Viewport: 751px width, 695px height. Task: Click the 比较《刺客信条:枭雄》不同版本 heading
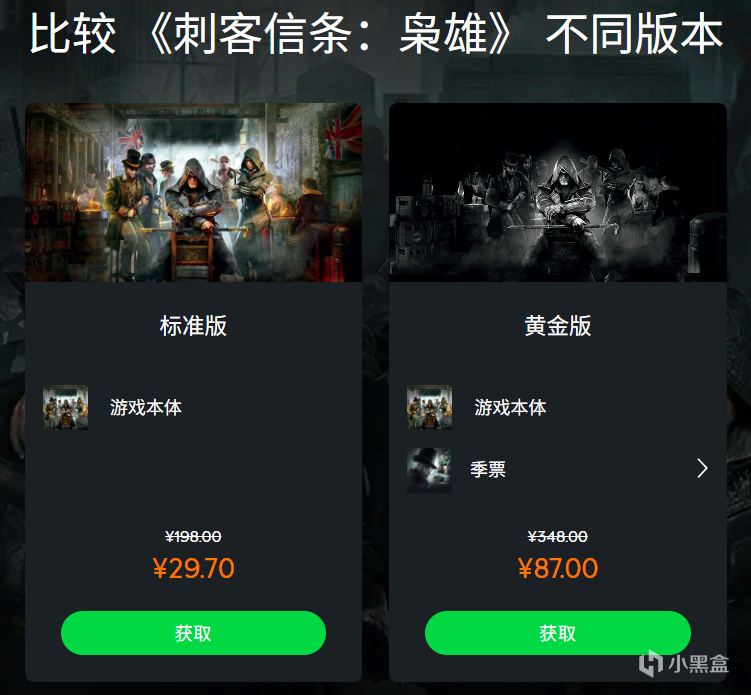point(376,34)
